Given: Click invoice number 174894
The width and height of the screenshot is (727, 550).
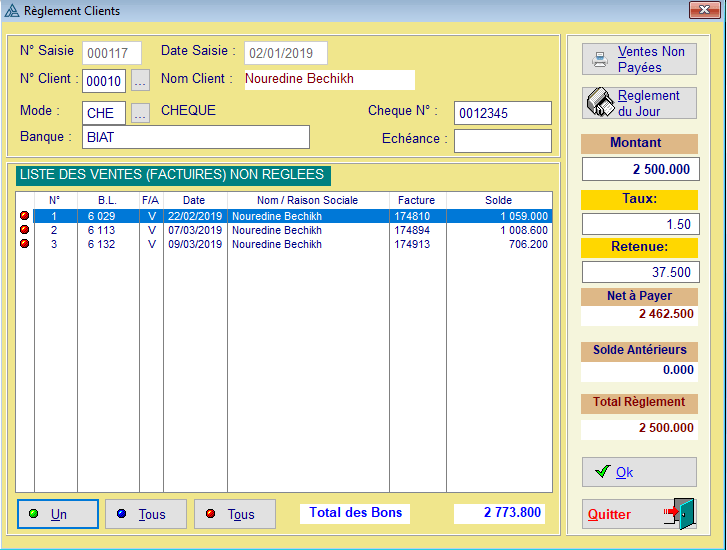Looking at the screenshot, I should pyautogui.click(x=412, y=230).
